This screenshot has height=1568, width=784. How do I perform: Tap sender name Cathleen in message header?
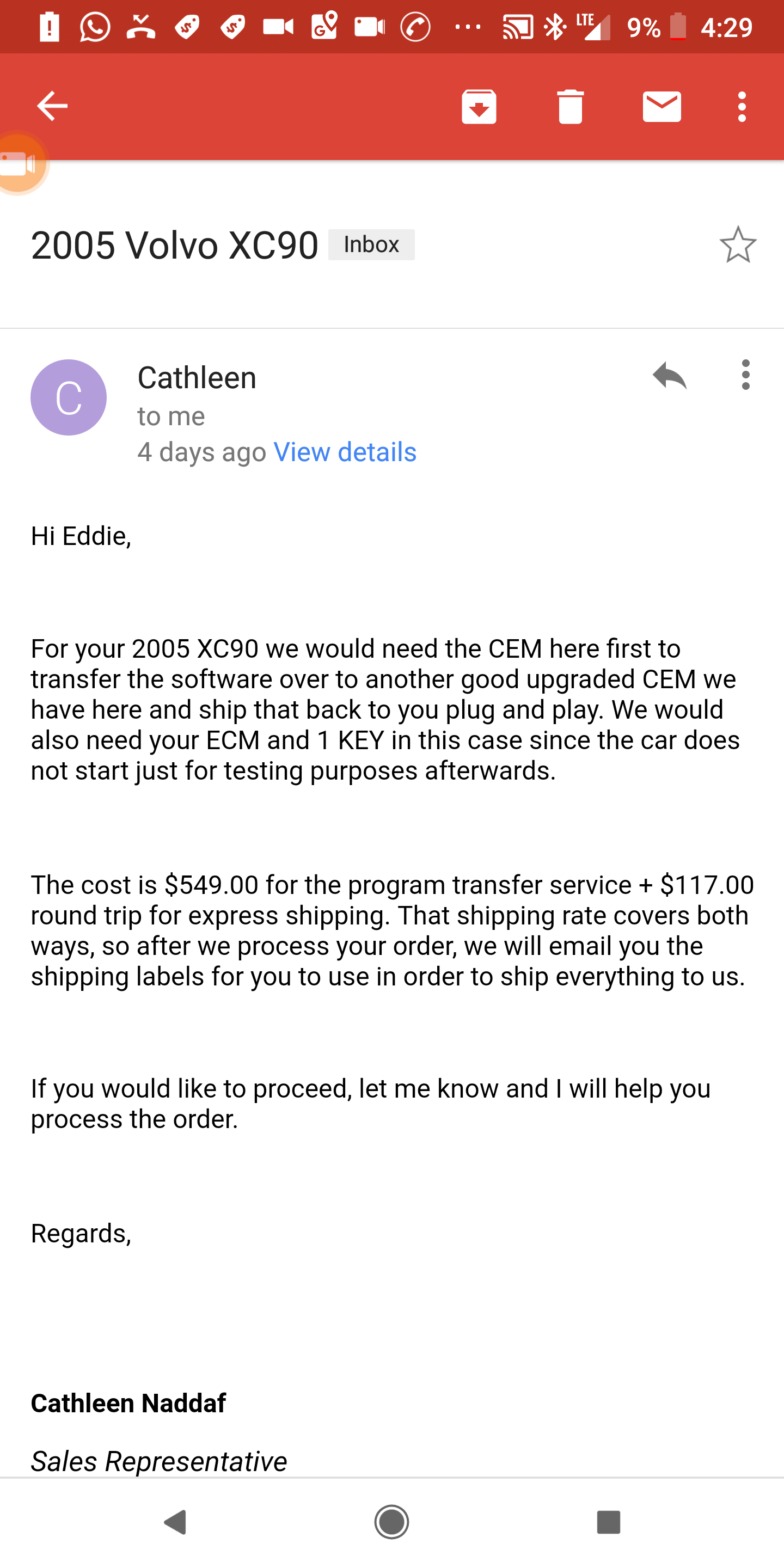197,377
